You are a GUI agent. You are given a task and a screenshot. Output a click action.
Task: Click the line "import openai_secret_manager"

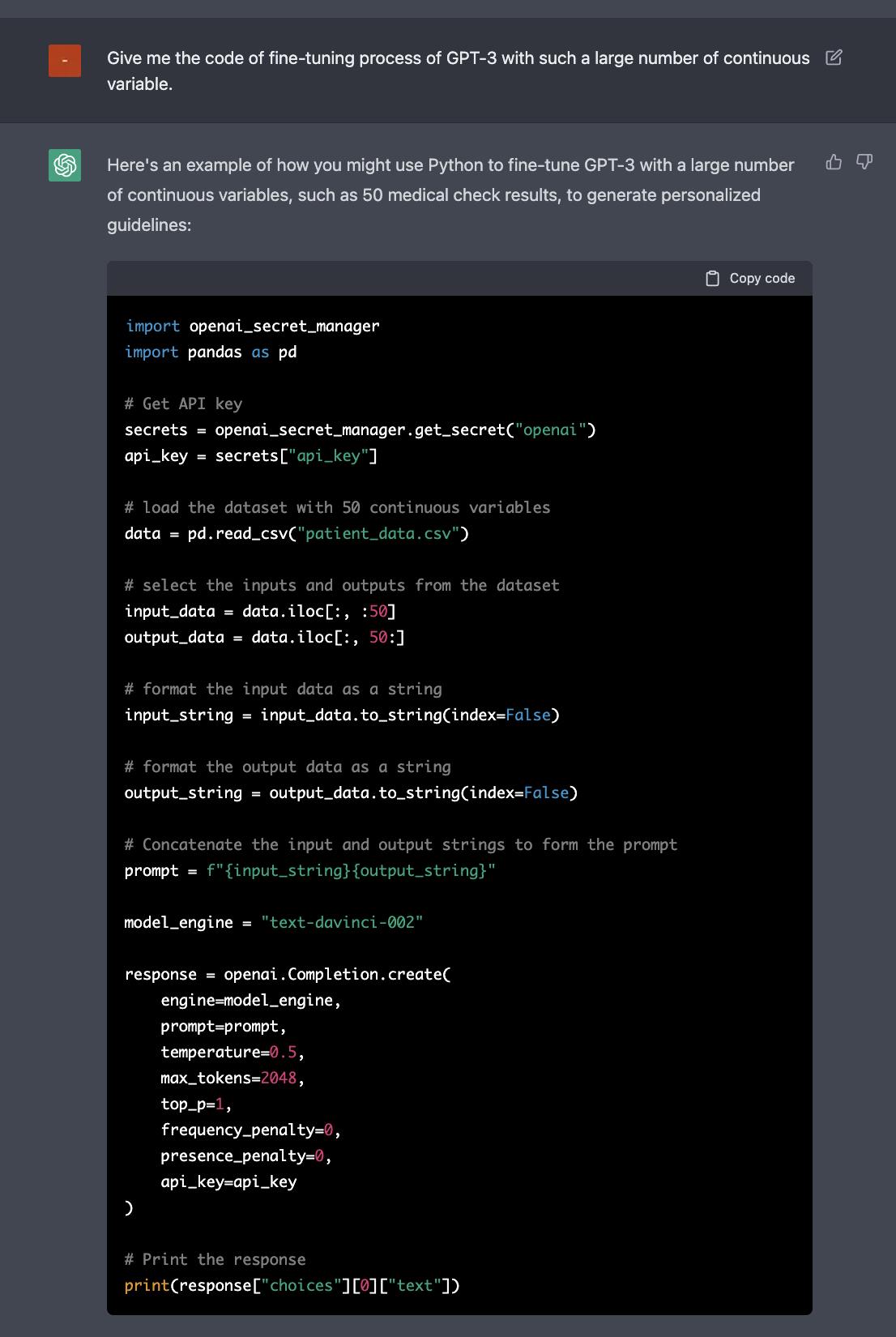pyautogui.click(x=252, y=326)
